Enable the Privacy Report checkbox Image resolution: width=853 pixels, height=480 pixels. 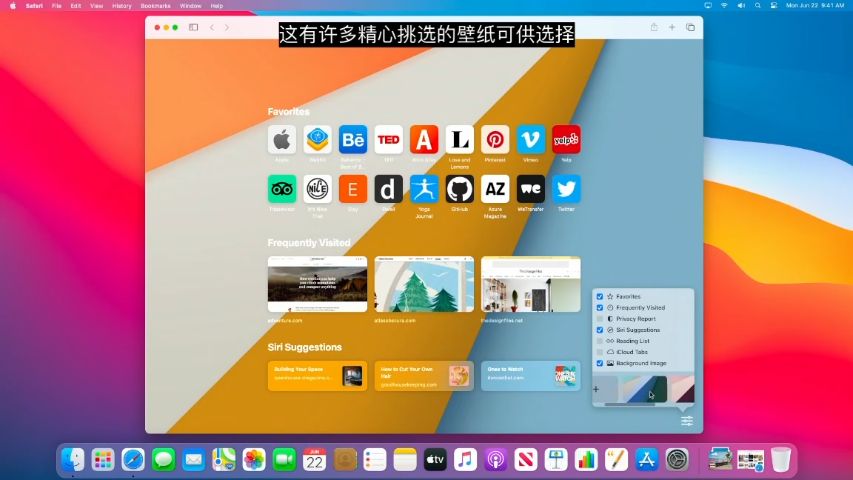[x=600, y=319]
